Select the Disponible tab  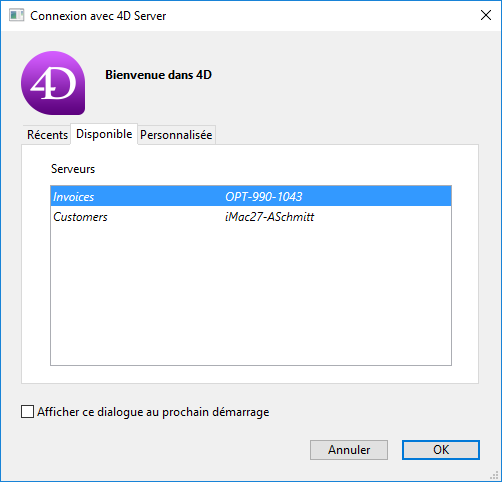[104, 134]
